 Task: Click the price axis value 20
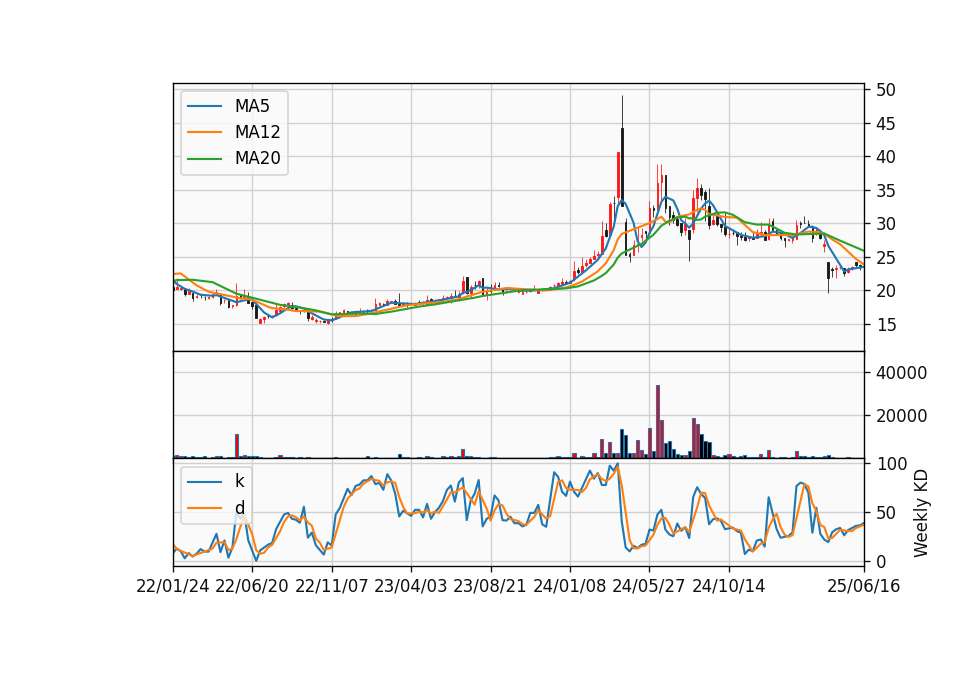885,291
